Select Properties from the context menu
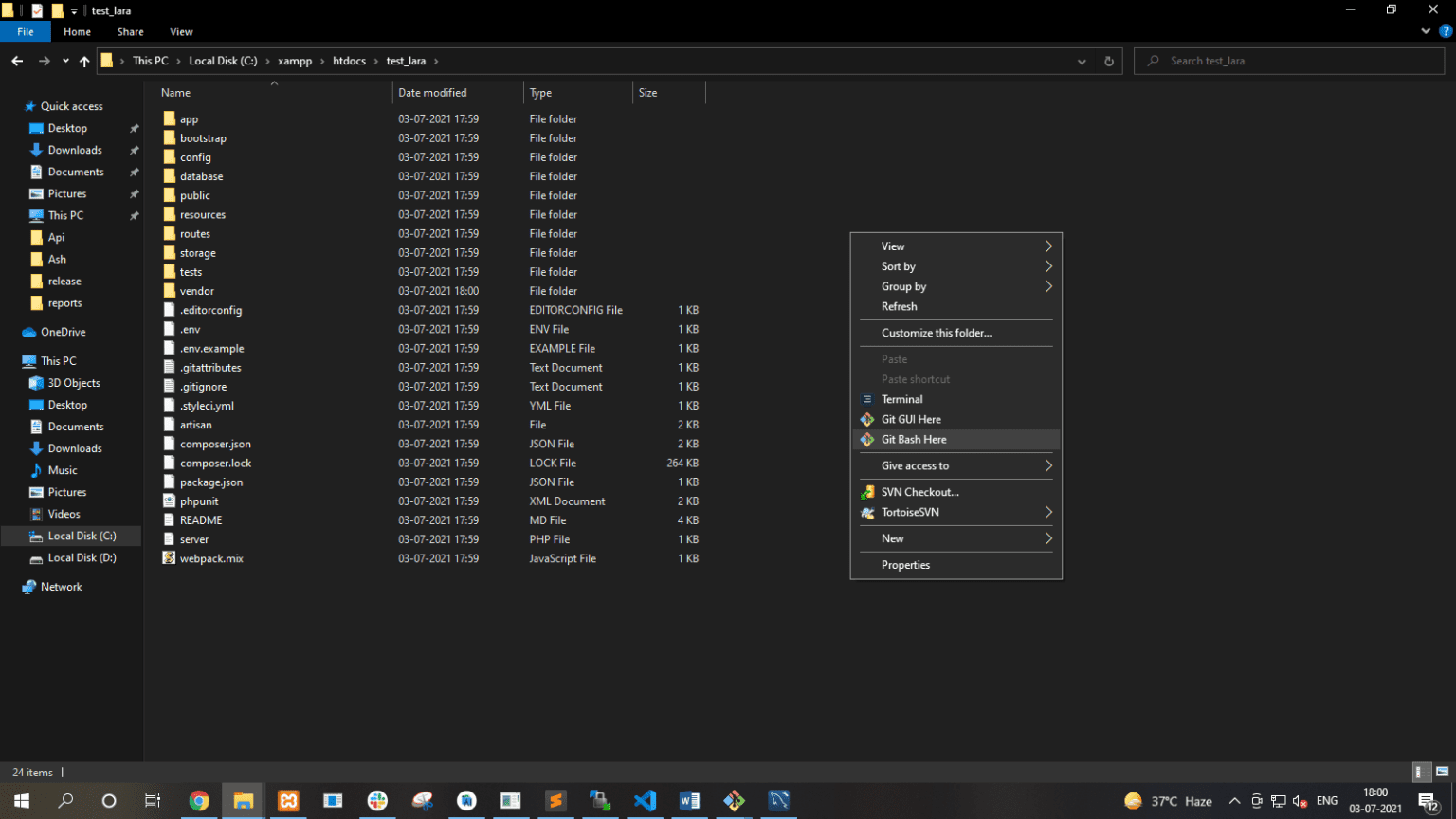The width and height of the screenshot is (1456, 819). click(905, 566)
